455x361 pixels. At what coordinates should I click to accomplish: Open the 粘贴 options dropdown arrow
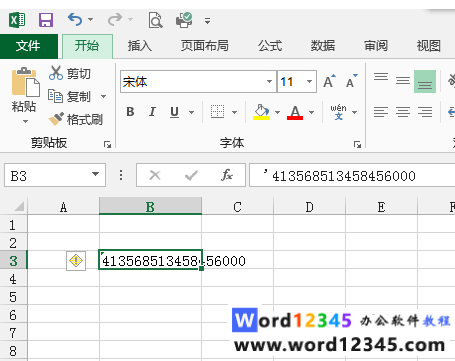point(25,121)
